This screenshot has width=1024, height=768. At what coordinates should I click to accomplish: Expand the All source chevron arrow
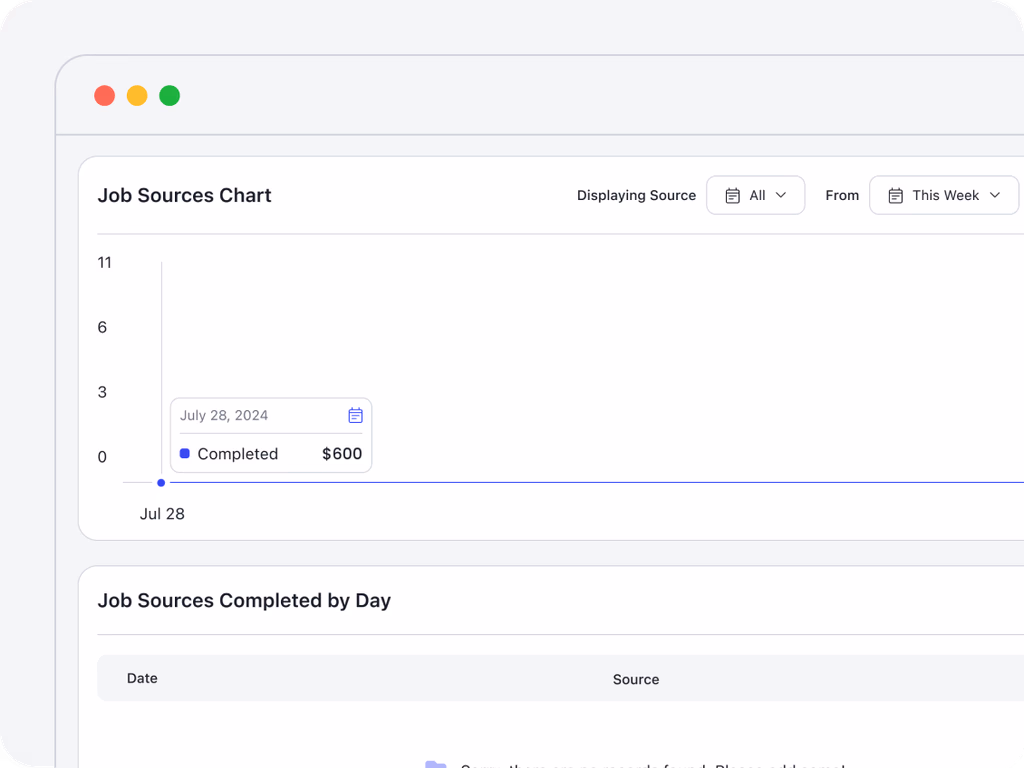pos(781,196)
